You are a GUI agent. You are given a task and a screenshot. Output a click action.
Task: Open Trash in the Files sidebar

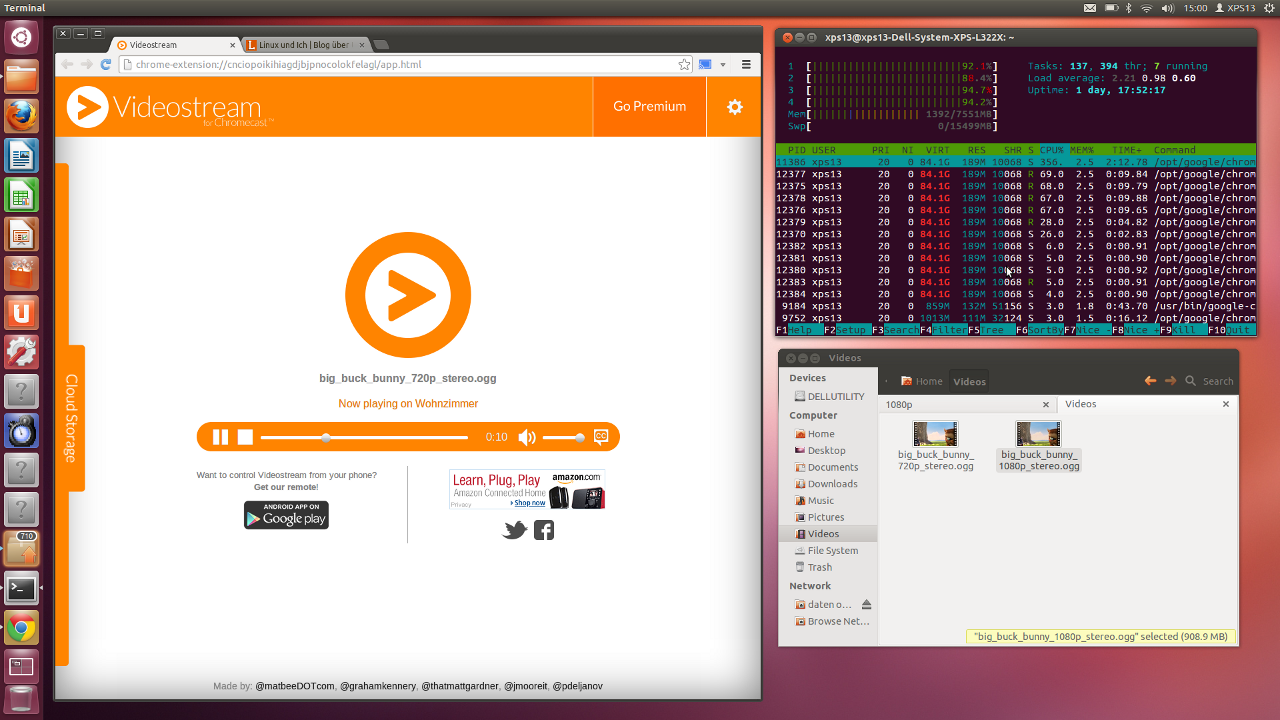click(828, 567)
